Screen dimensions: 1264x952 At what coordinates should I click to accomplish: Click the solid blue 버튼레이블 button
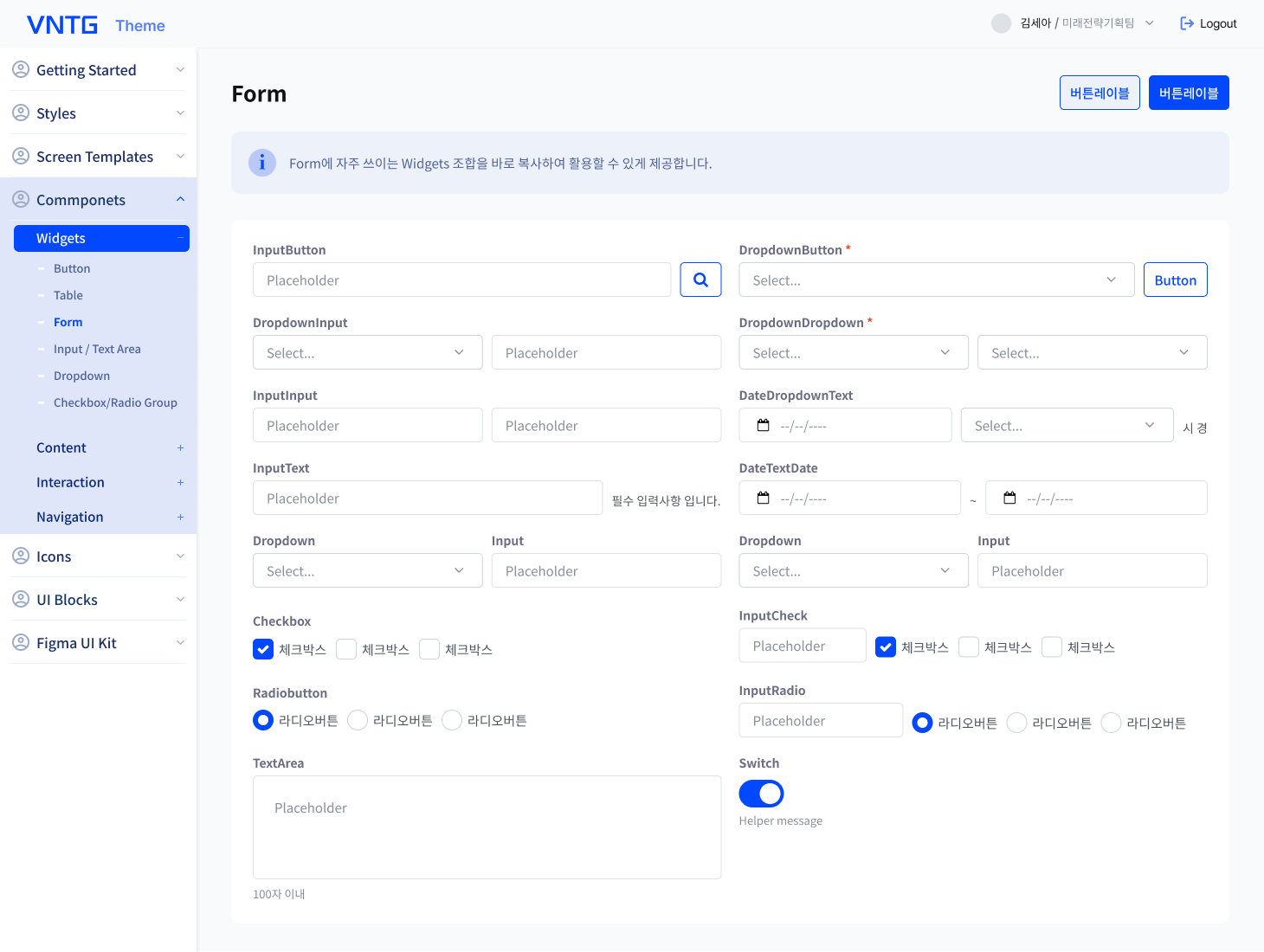1188,93
